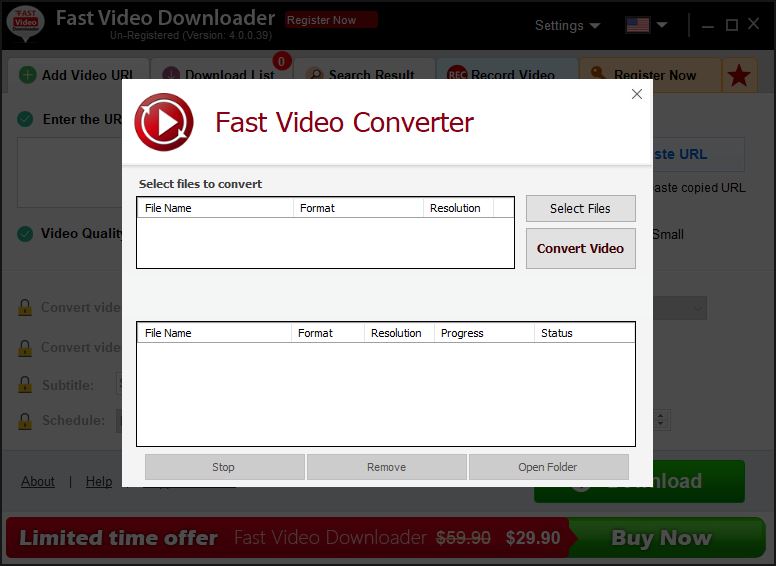
Task: Open the convert format dropdown in main window
Action: point(680,309)
